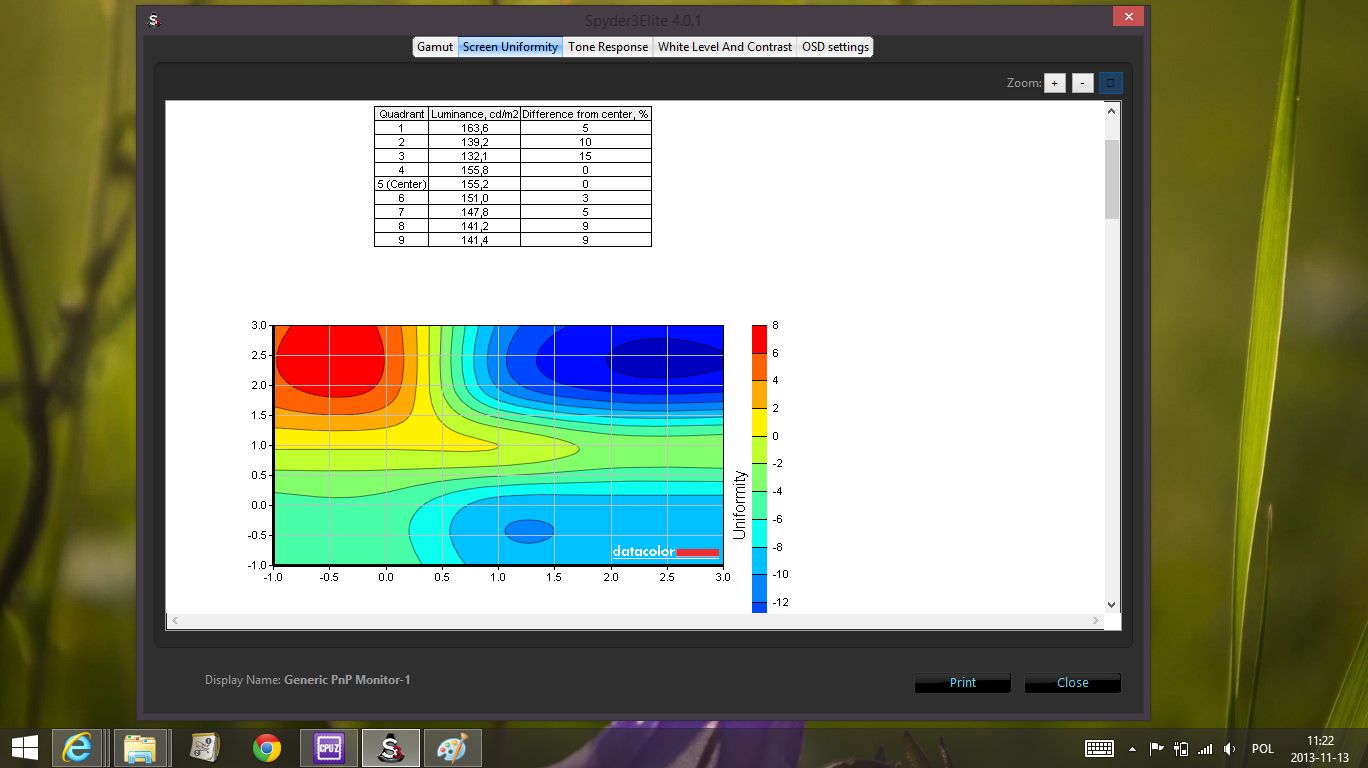Zoom in using the plus button
Screen dimensions: 1368x768
(1055, 83)
